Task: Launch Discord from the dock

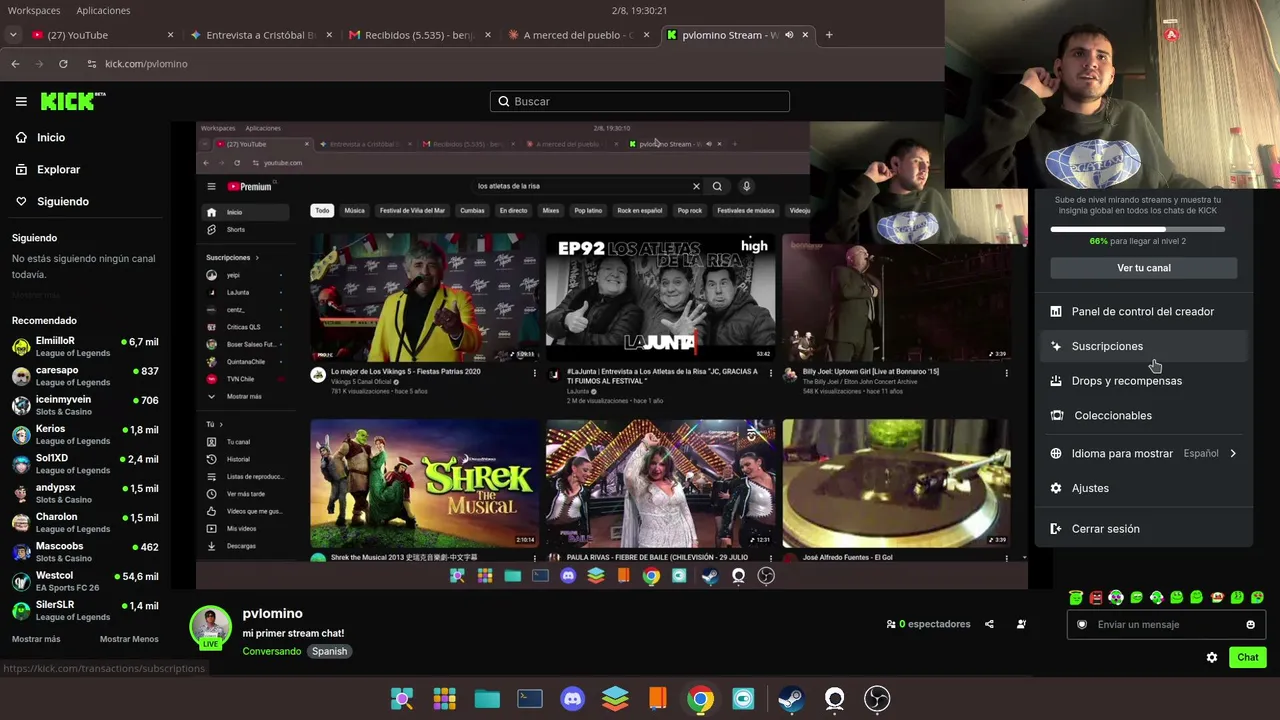Action: click(x=573, y=699)
